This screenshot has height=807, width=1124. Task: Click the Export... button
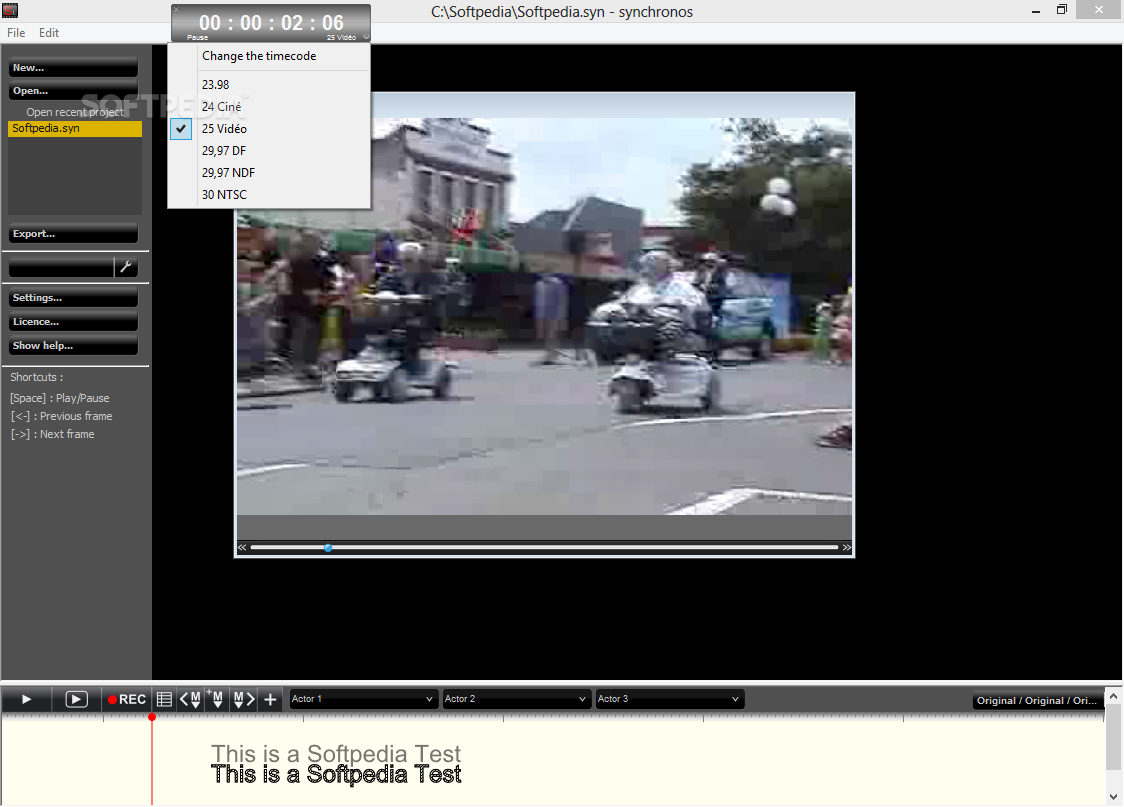[73, 234]
